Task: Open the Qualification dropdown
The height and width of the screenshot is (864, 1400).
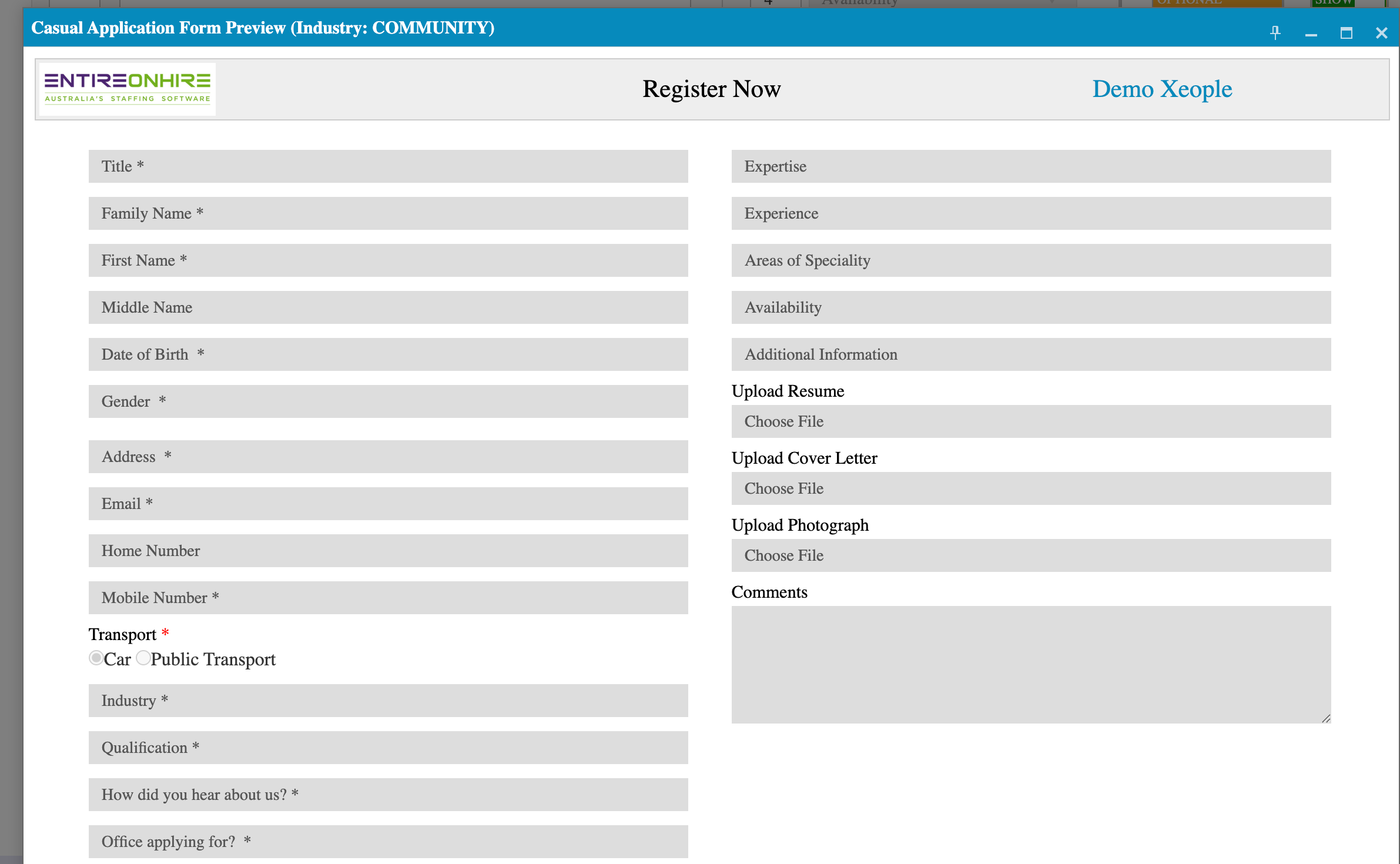Action: point(388,748)
